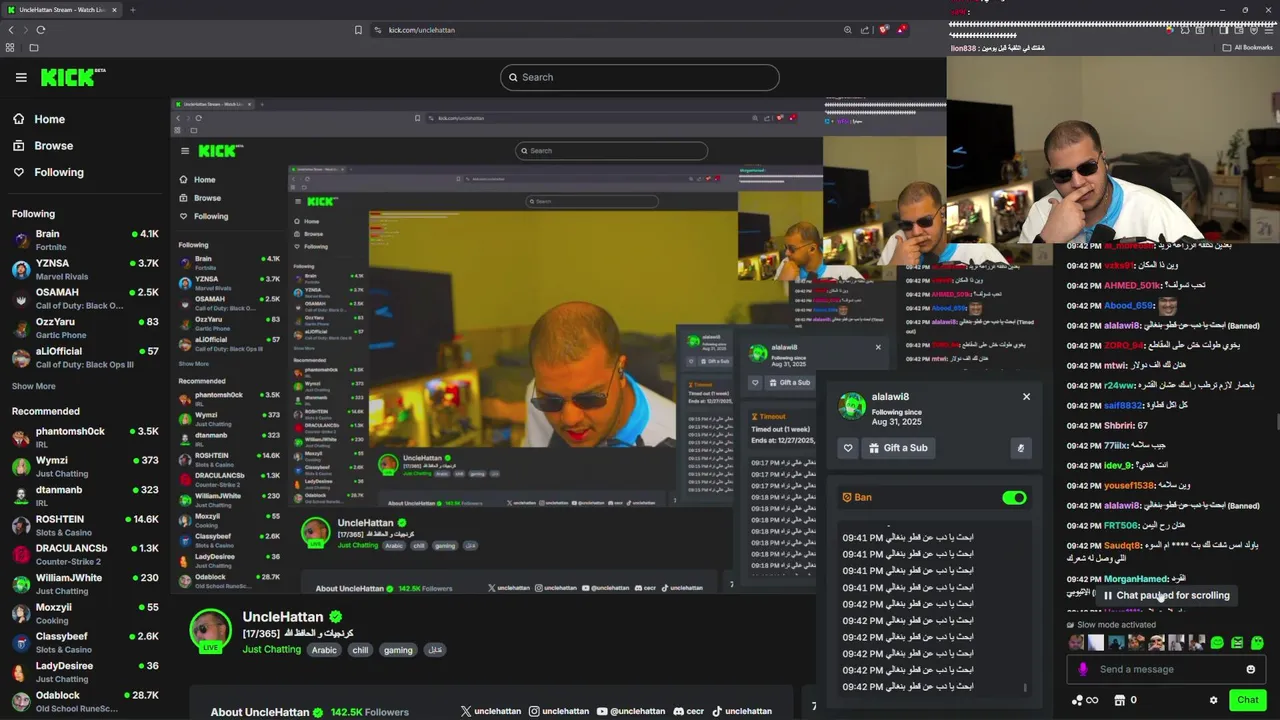
Task: Open the DRACULANCSb Counter-Strike 2 channel
Action: [x=85, y=554]
